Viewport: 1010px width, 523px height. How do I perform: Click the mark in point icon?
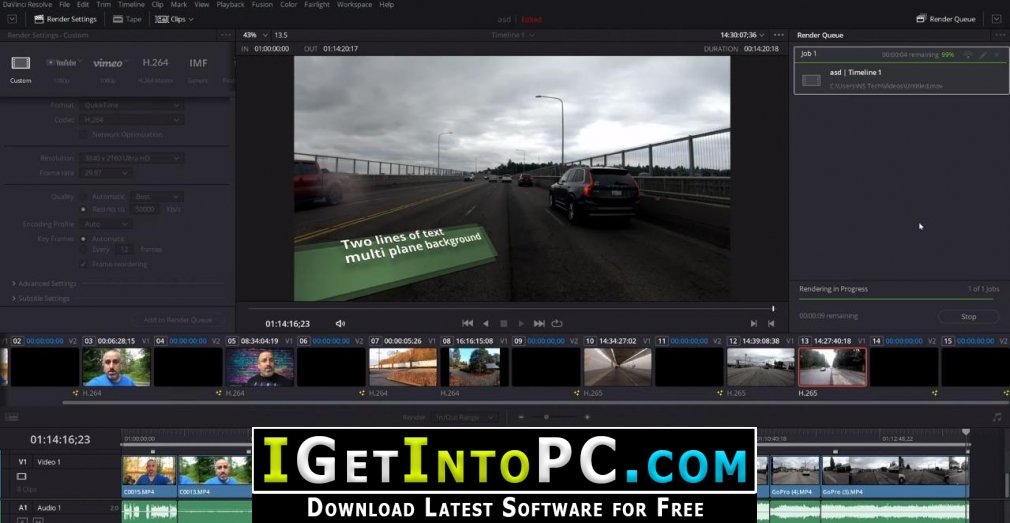[754, 323]
